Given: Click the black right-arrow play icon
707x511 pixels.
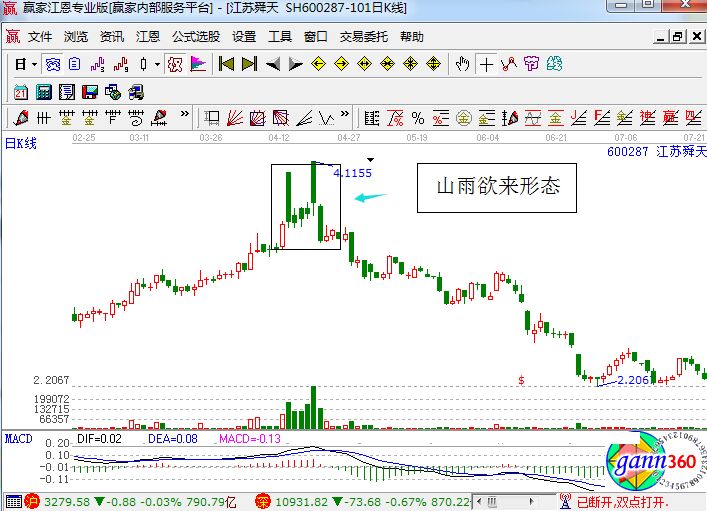Looking at the screenshot, I should [x=295, y=65].
